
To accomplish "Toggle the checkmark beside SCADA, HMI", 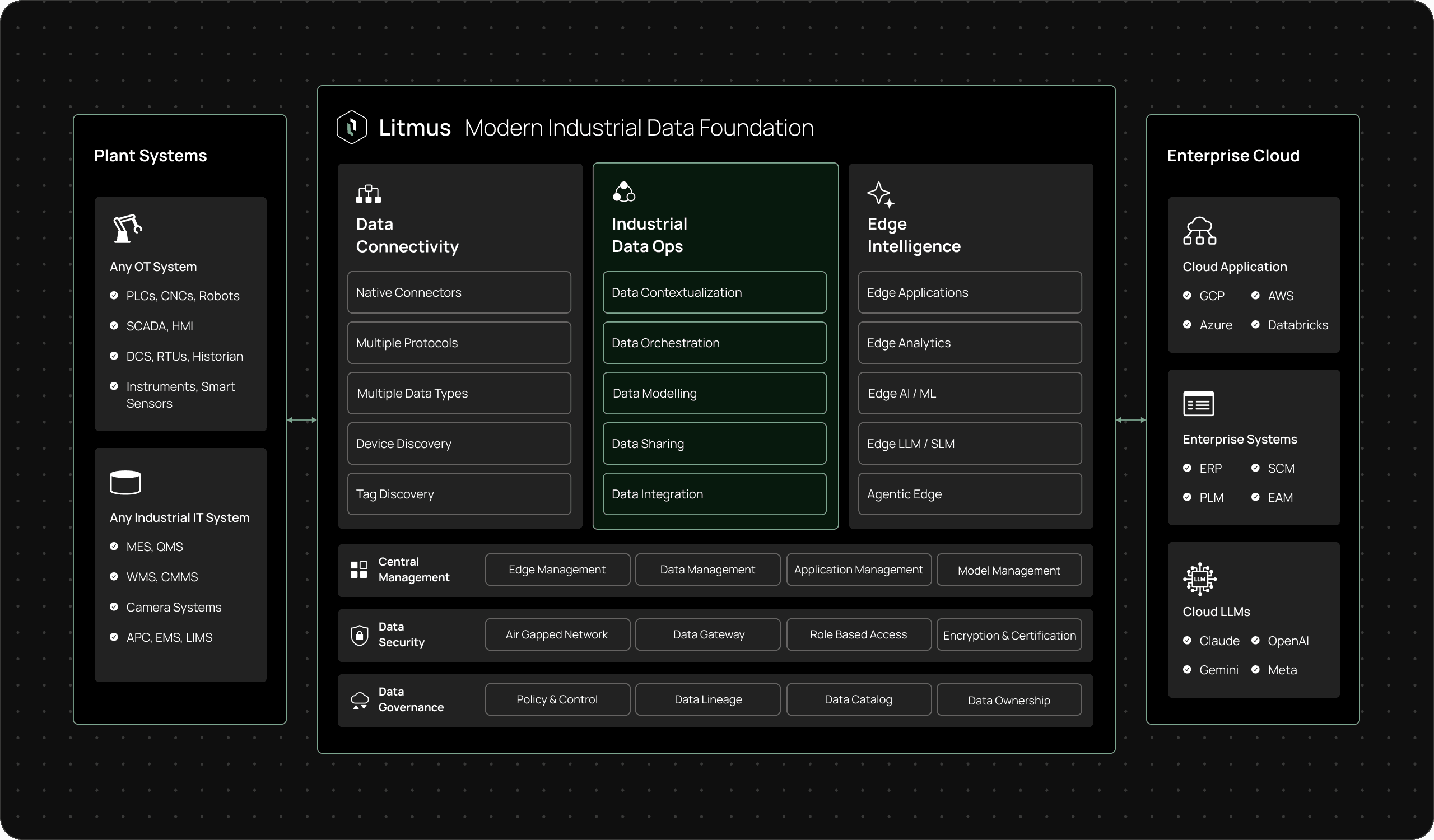I will pos(114,325).
